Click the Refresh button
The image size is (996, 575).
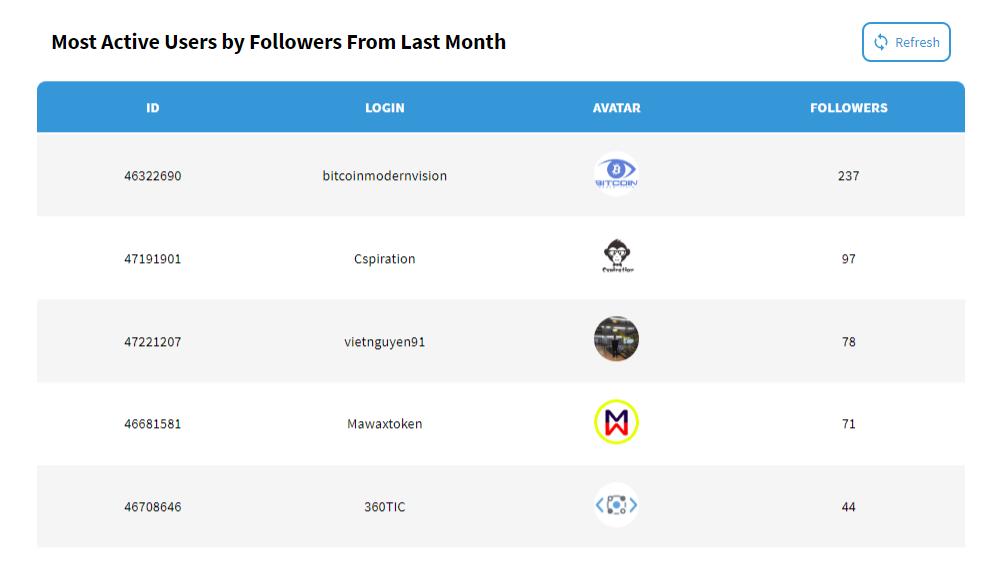906,42
